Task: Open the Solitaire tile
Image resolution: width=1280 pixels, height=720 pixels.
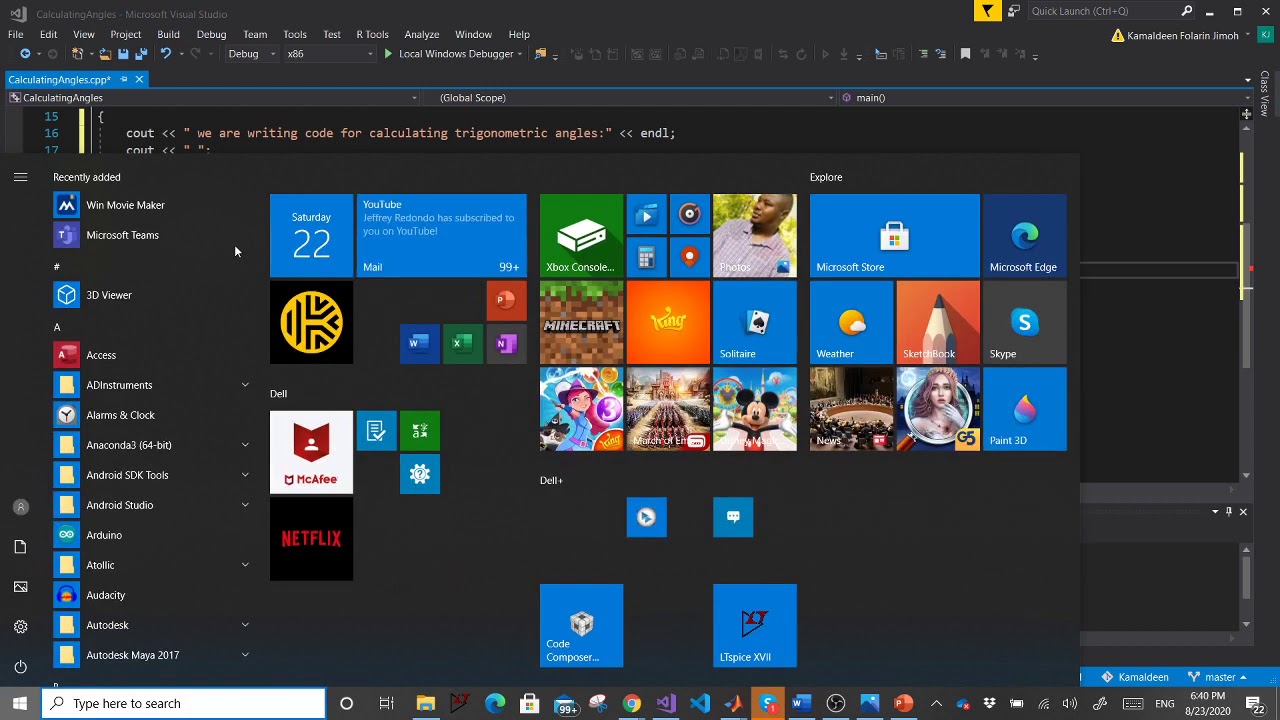Action: pyautogui.click(x=755, y=322)
